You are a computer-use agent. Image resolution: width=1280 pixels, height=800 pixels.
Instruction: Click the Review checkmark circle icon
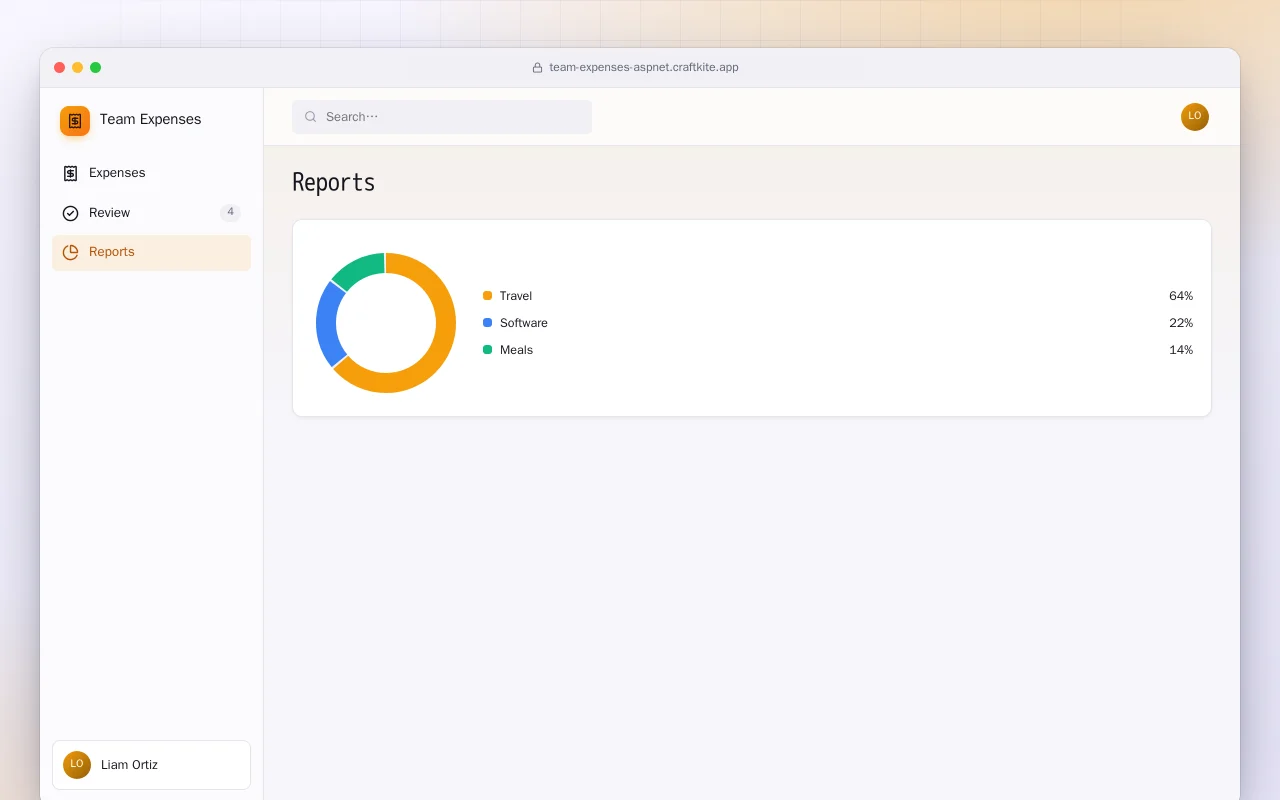pyautogui.click(x=70, y=213)
